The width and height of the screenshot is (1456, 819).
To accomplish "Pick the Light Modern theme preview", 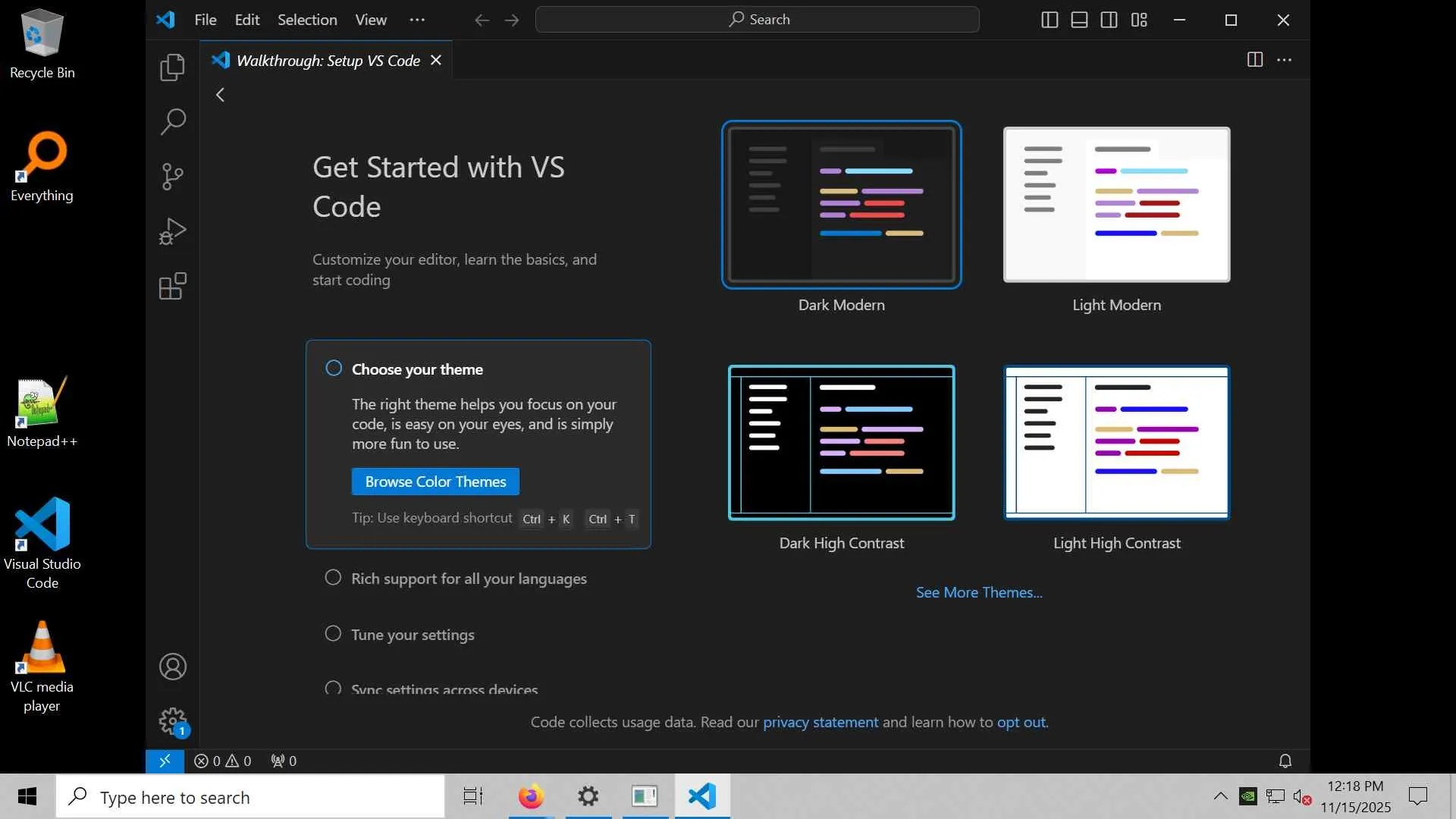I will pos(1116,205).
